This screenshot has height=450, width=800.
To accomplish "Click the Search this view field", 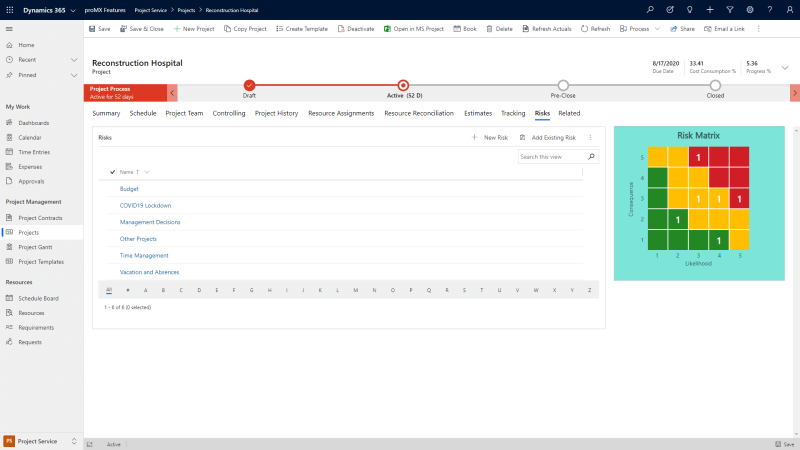I will (x=551, y=157).
